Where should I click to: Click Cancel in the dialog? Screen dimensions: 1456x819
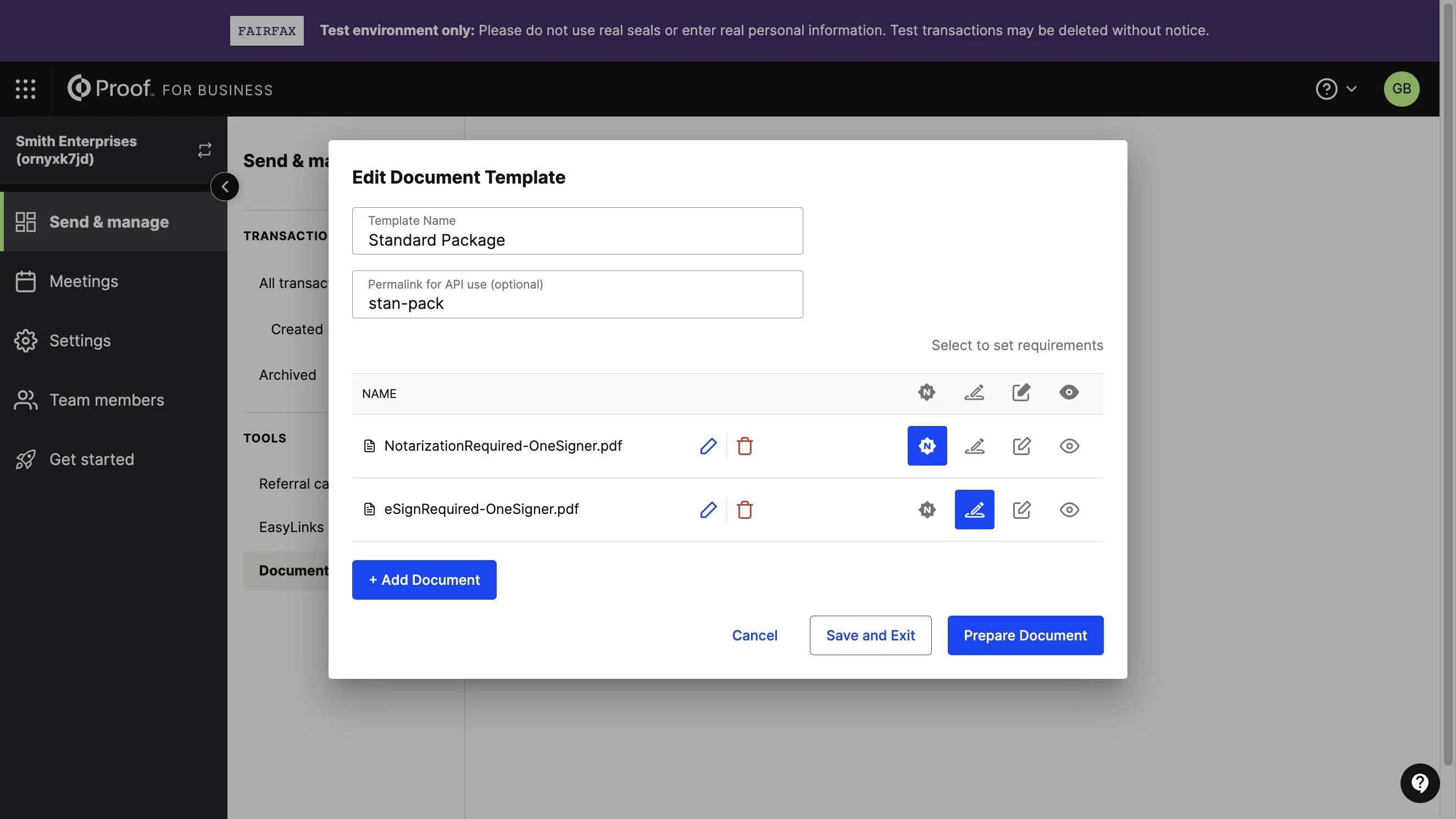[x=754, y=635]
